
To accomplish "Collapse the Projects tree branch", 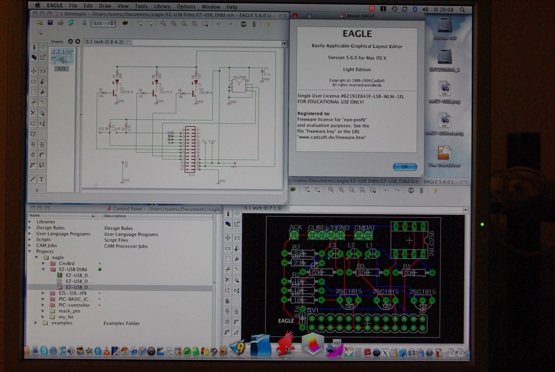I will point(30,251).
